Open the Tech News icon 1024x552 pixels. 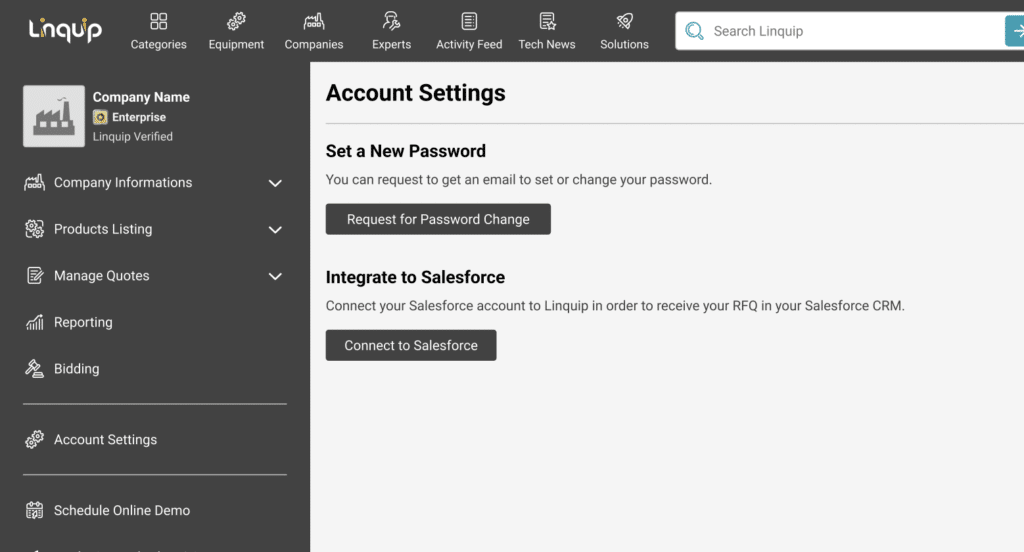click(547, 22)
